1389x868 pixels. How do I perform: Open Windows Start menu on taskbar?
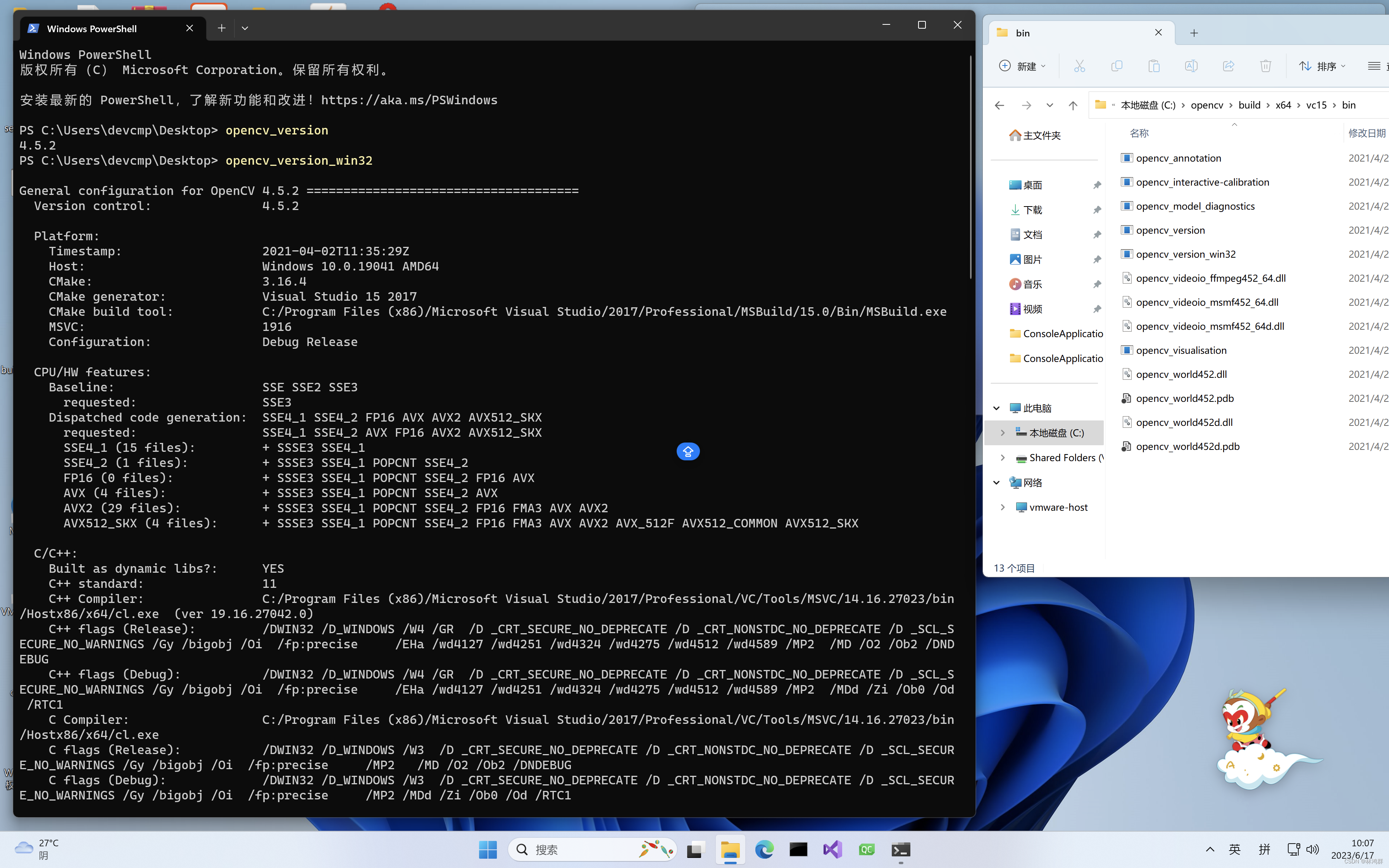488,850
